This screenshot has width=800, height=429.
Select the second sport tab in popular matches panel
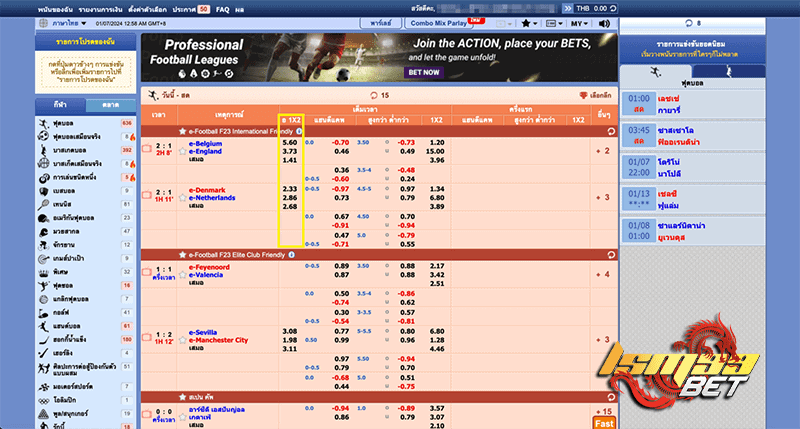729,71
